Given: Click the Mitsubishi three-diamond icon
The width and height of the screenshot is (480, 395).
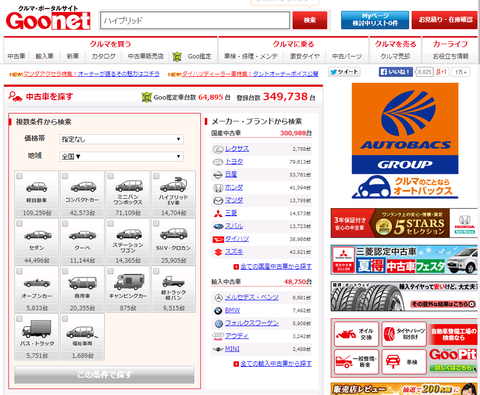Looking at the screenshot, I should coord(218,213).
